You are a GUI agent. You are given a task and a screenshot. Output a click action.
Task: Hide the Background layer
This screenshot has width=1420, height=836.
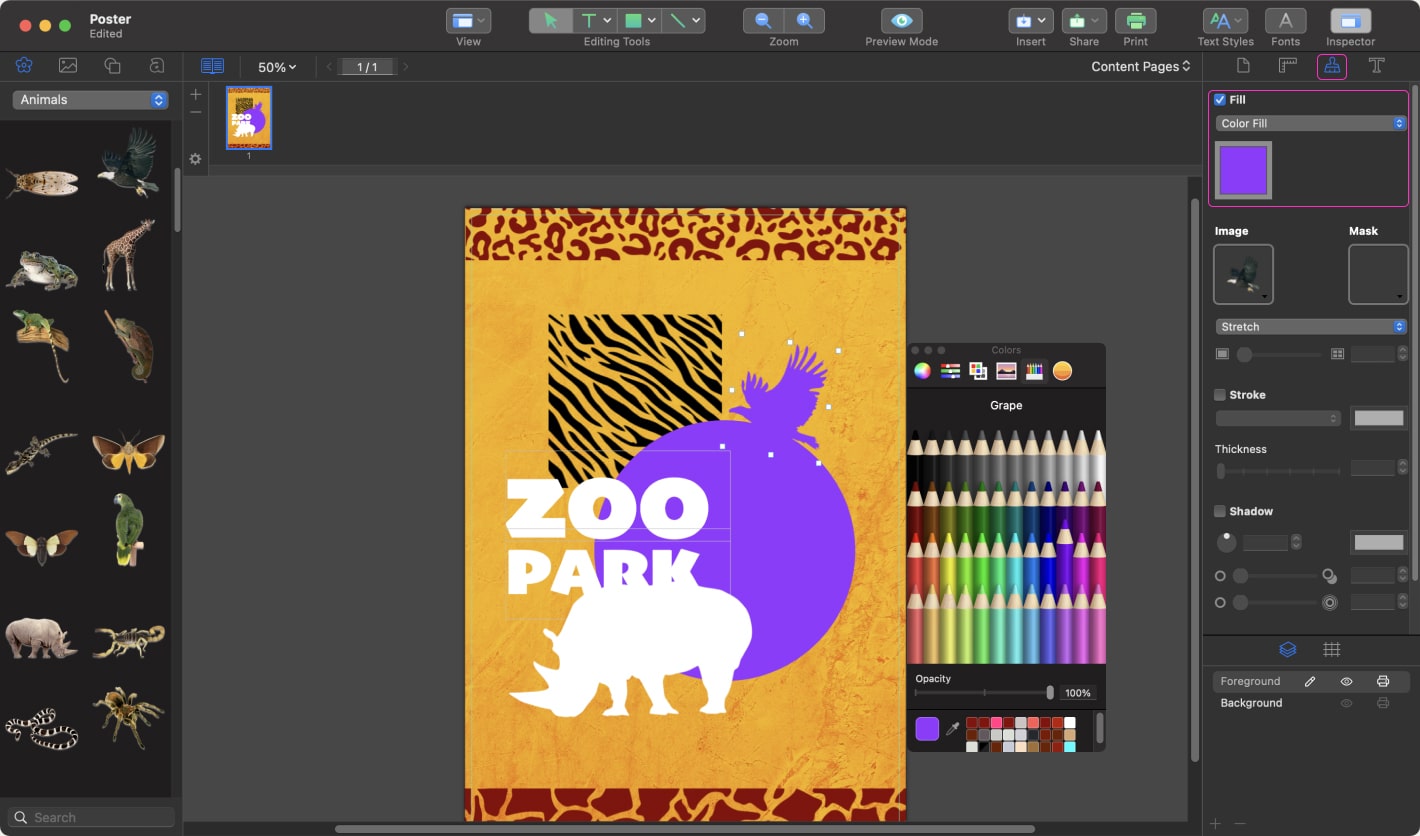coord(1346,702)
